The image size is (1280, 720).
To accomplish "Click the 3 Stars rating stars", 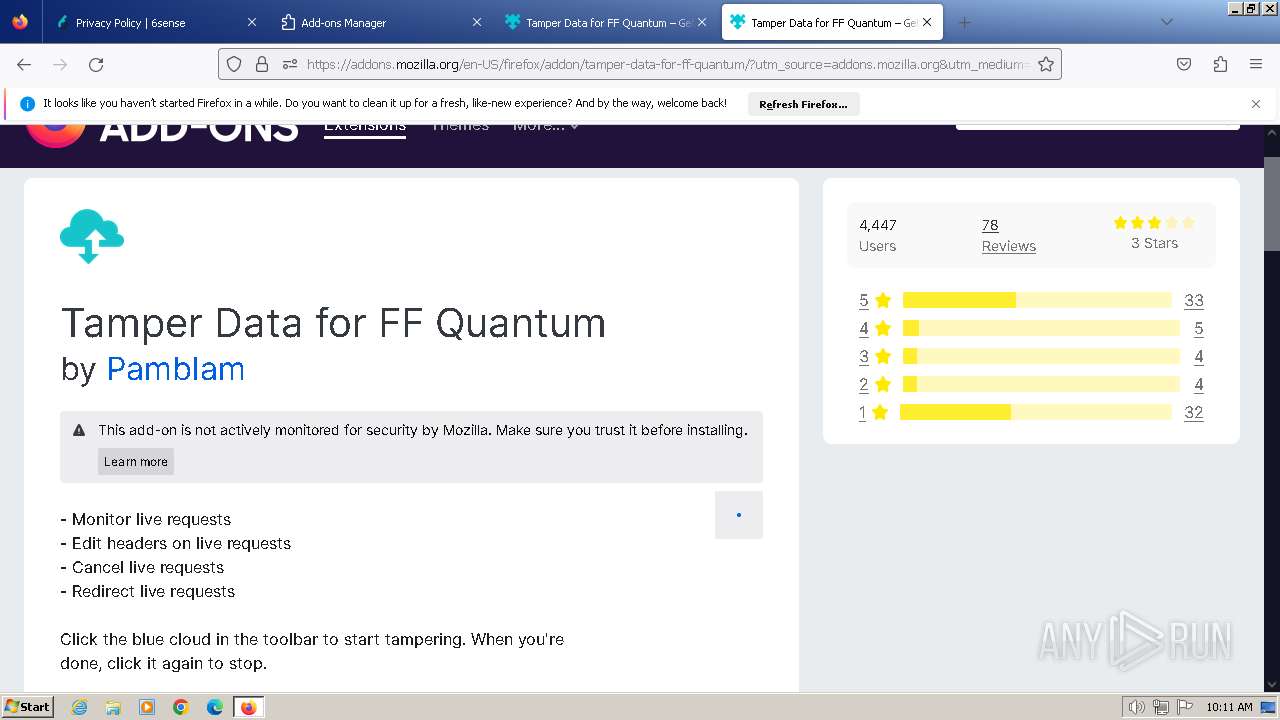I will (1154, 223).
